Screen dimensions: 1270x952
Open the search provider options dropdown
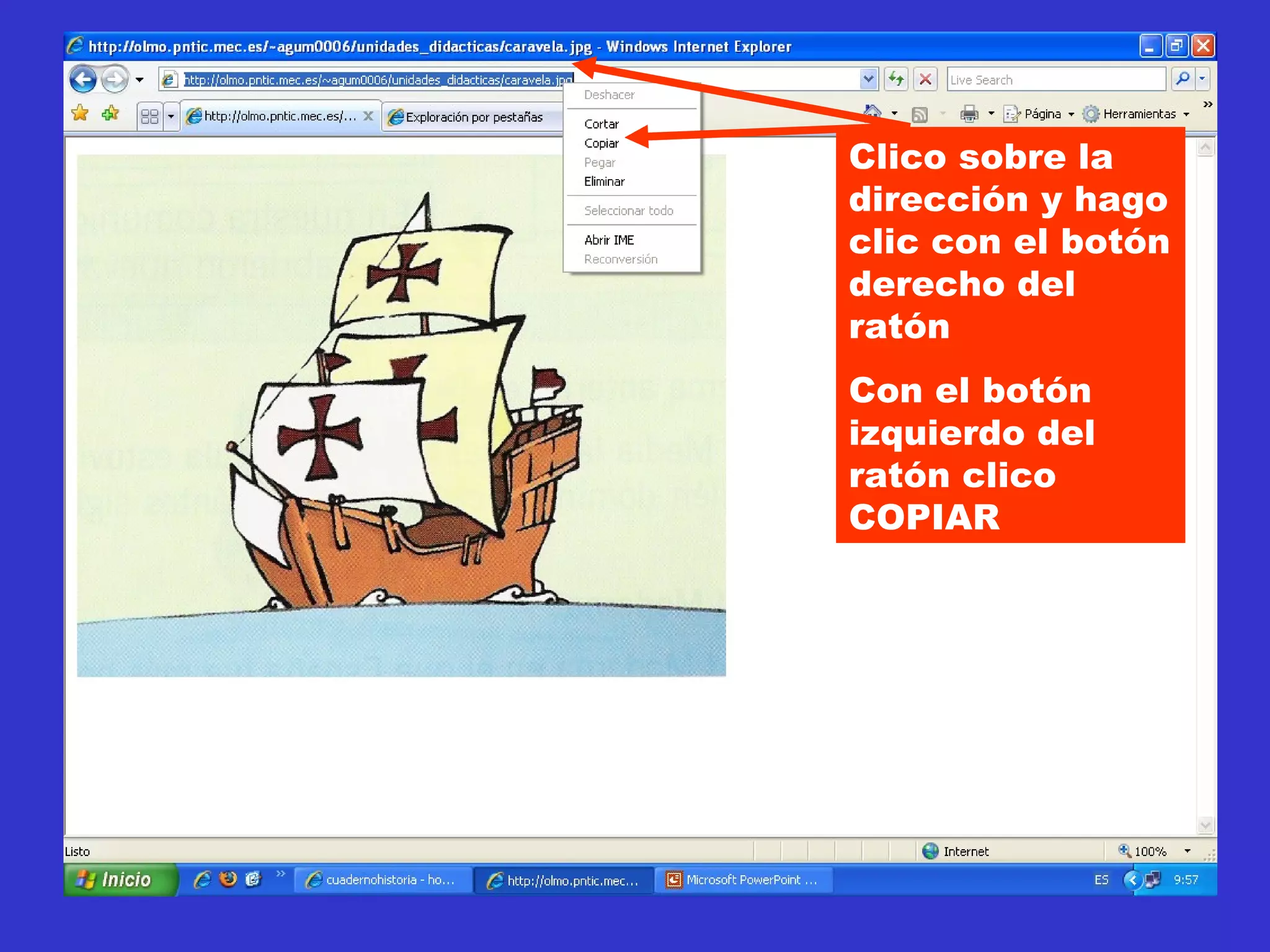[1202, 79]
